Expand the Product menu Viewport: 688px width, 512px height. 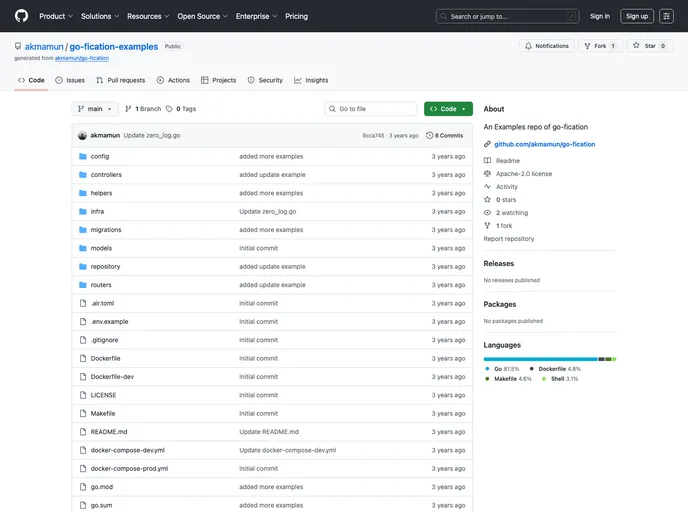pyautogui.click(x=56, y=16)
